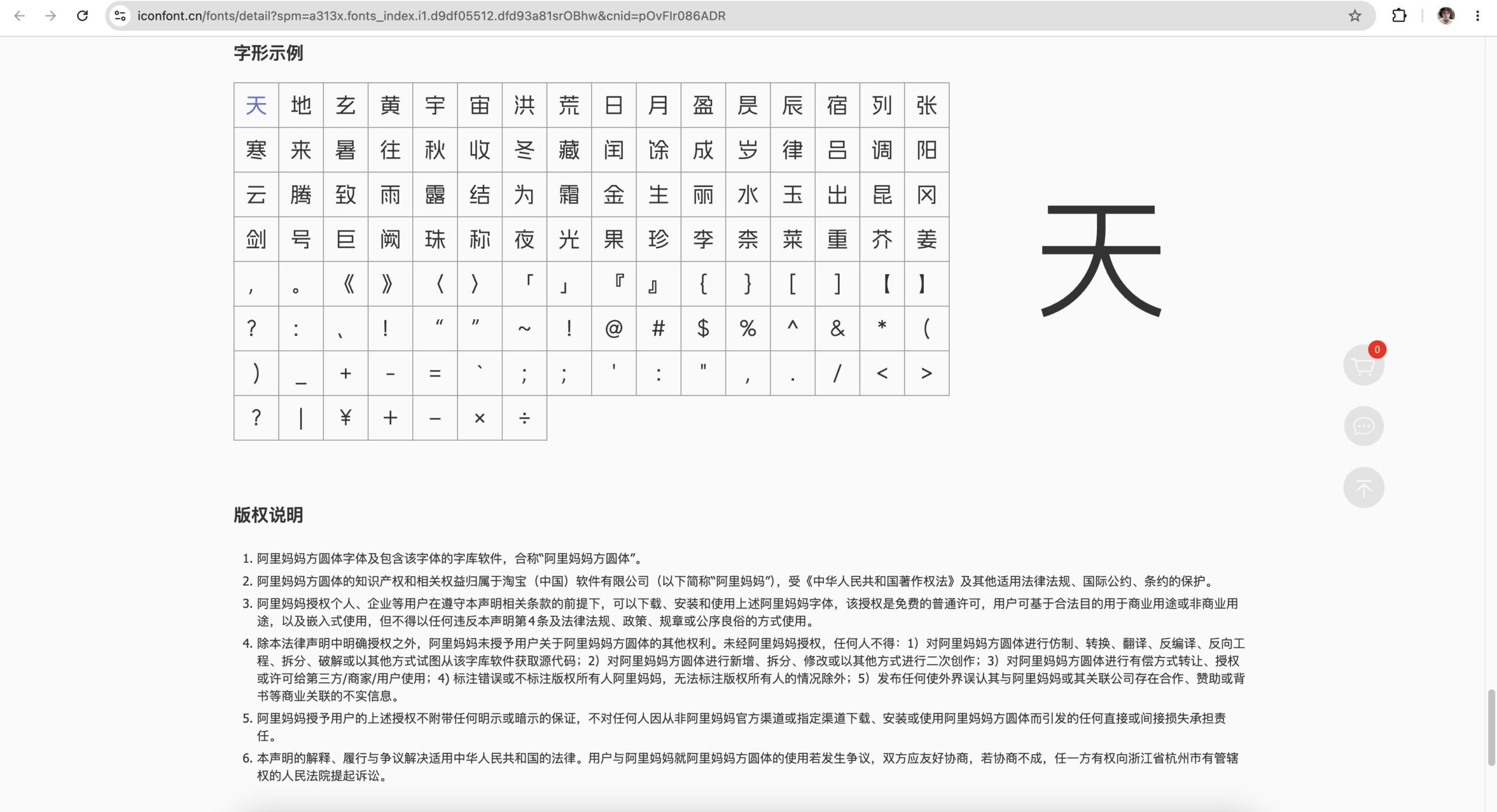Select the & symbol glyph cell
This screenshot has height=812, width=1497.
click(837, 329)
